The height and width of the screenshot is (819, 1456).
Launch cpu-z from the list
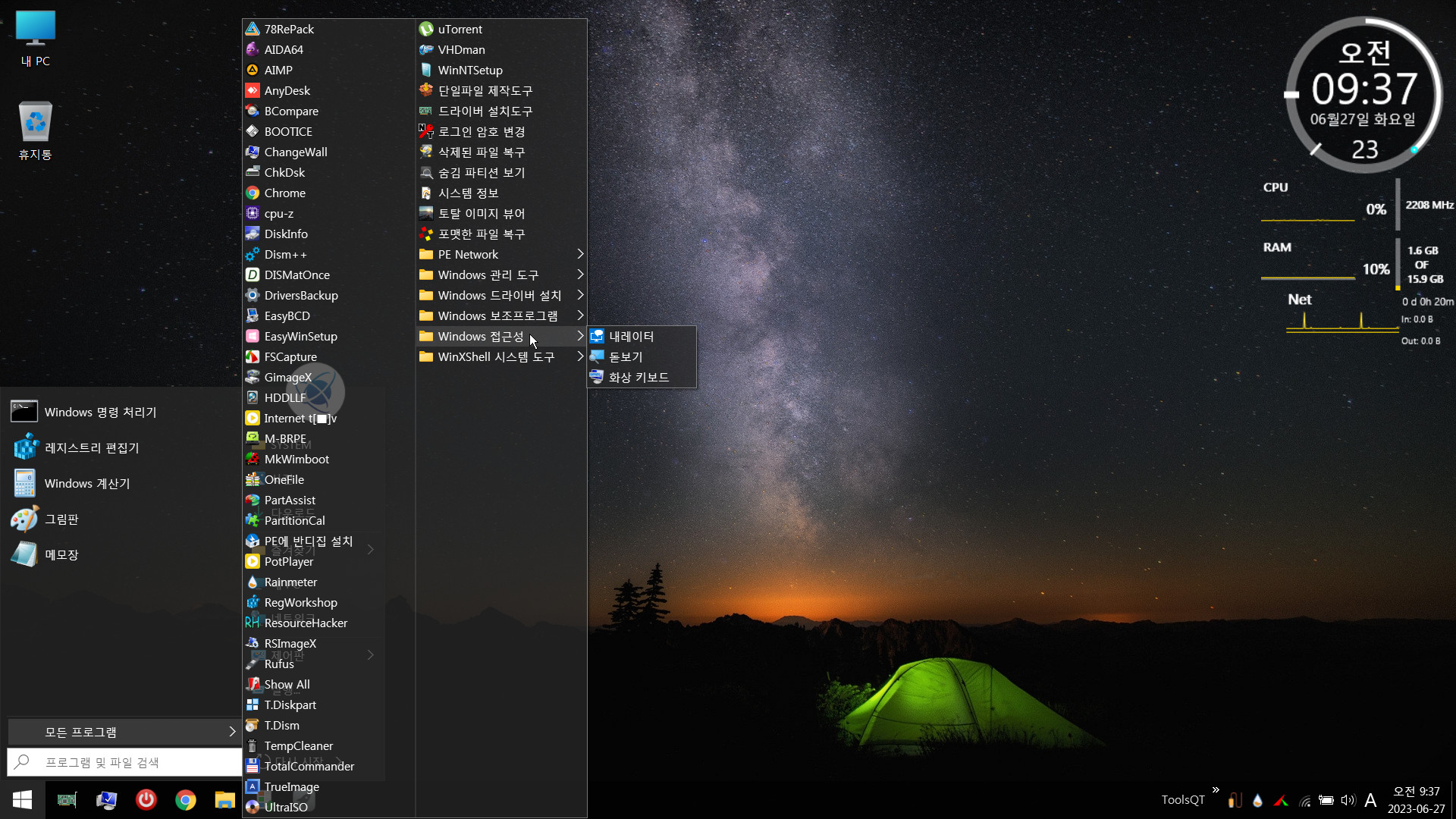[x=328, y=213]
